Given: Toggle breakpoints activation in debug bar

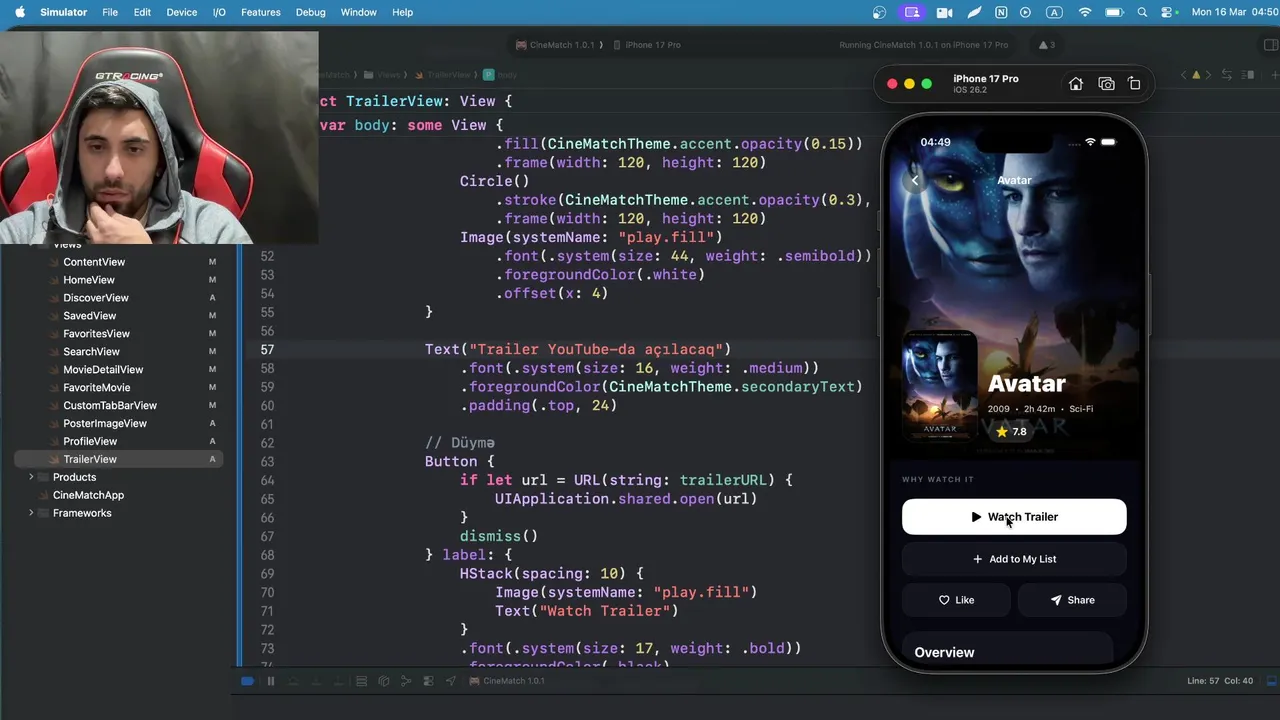Looking at the screenshot, I should tap(247, 681).
